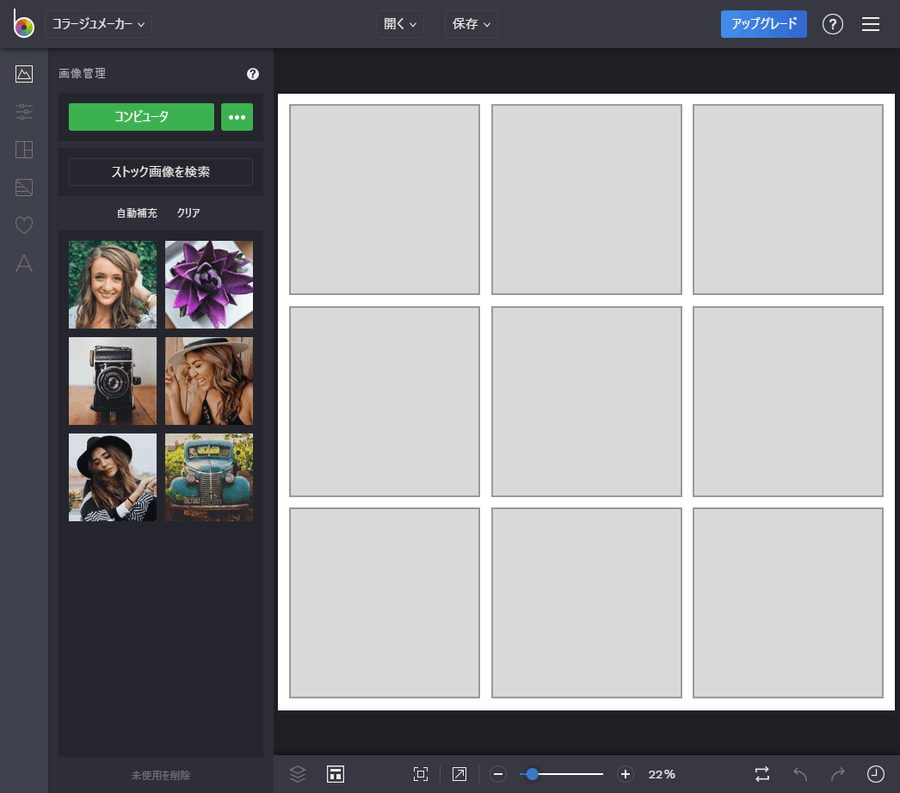This screenshot has width=900, height=793.
Task: Click the クリア link
Action: click(x=188, y=213)
